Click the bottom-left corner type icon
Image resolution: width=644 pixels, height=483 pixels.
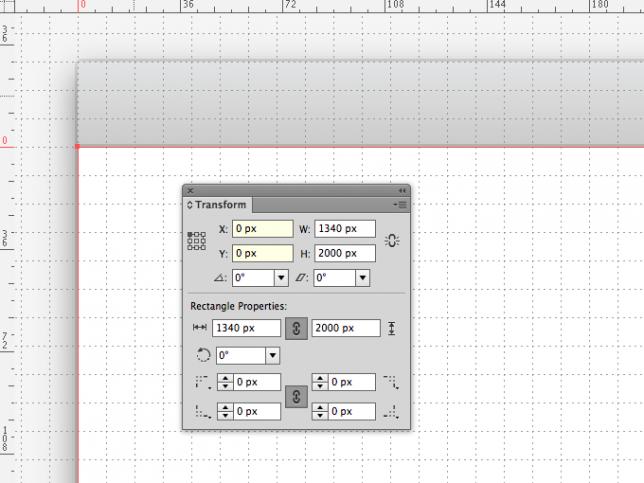tap(203, 412)
